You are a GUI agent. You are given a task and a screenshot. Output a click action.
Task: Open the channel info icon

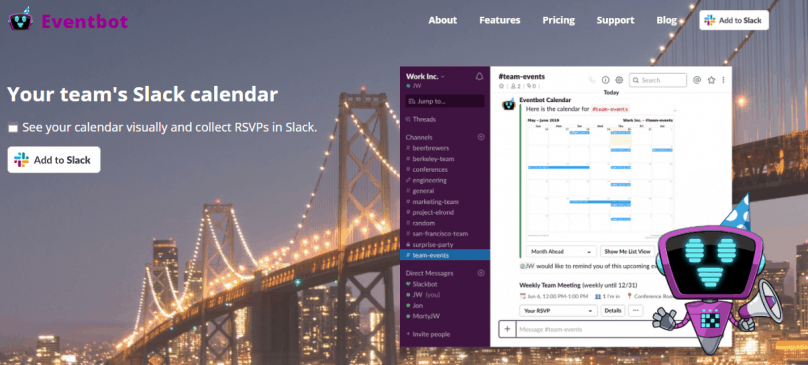pos(605,80)
